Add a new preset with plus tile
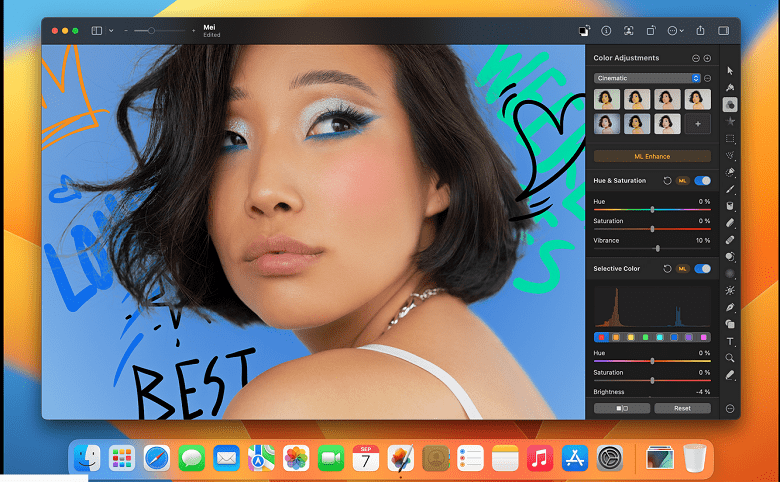Viewport: 780px width, 482px height. coord(697,124)
